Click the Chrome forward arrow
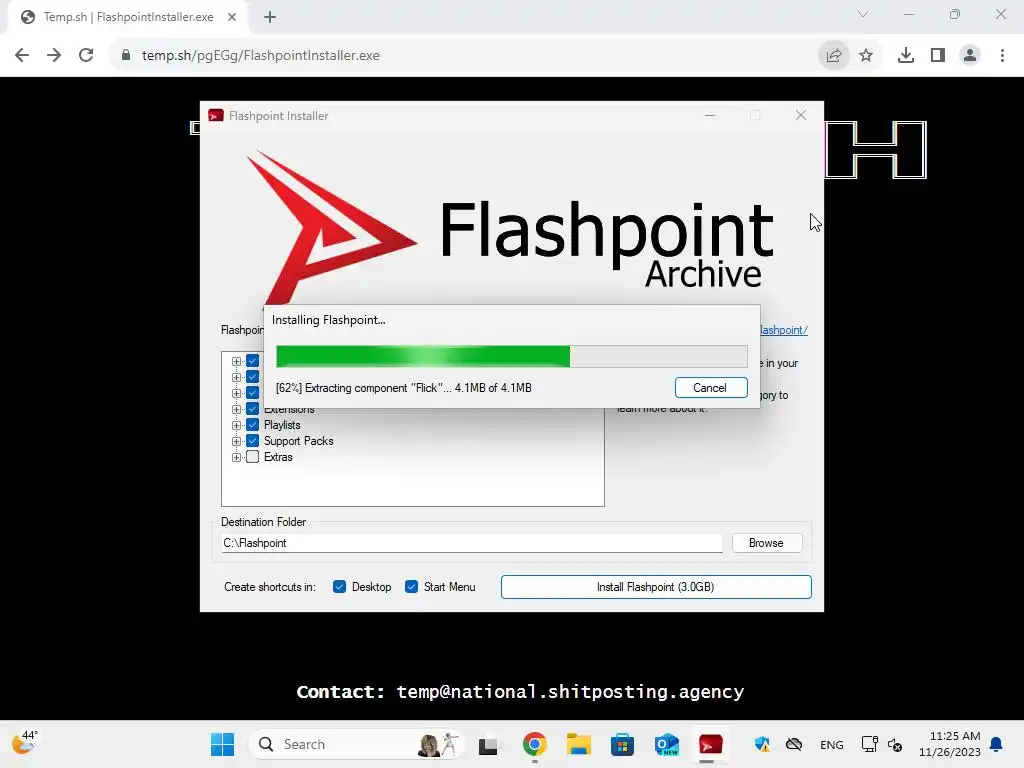The width and height of the screenshot is (1024, 768). point(54,56)
